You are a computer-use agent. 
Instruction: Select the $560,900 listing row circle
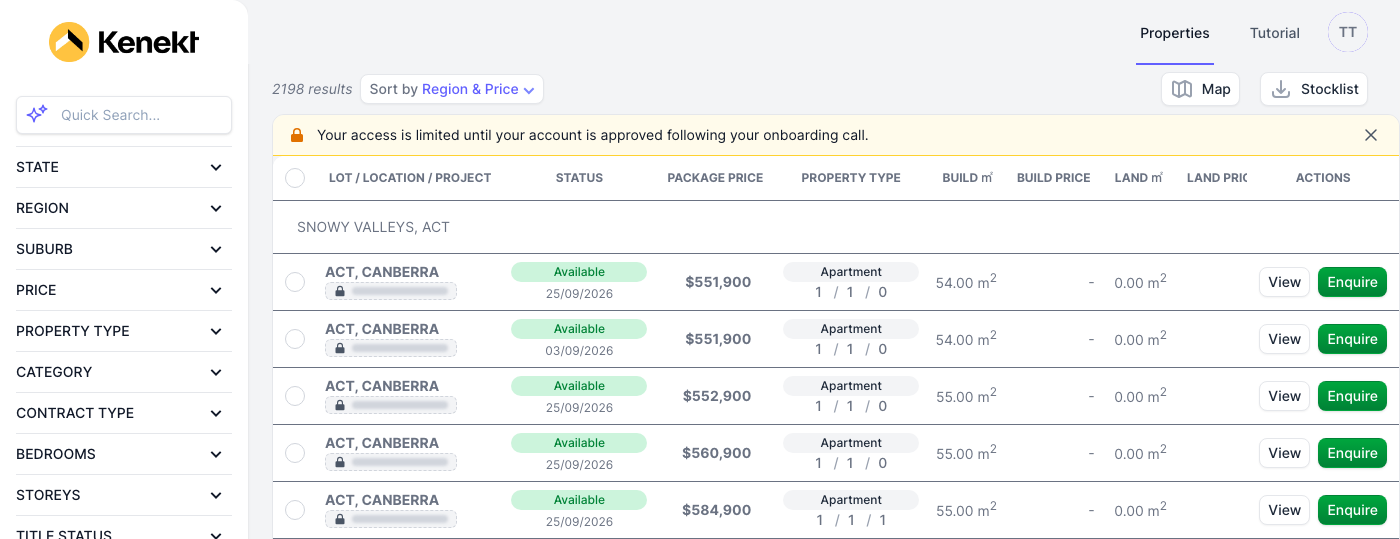coord(295,453)
